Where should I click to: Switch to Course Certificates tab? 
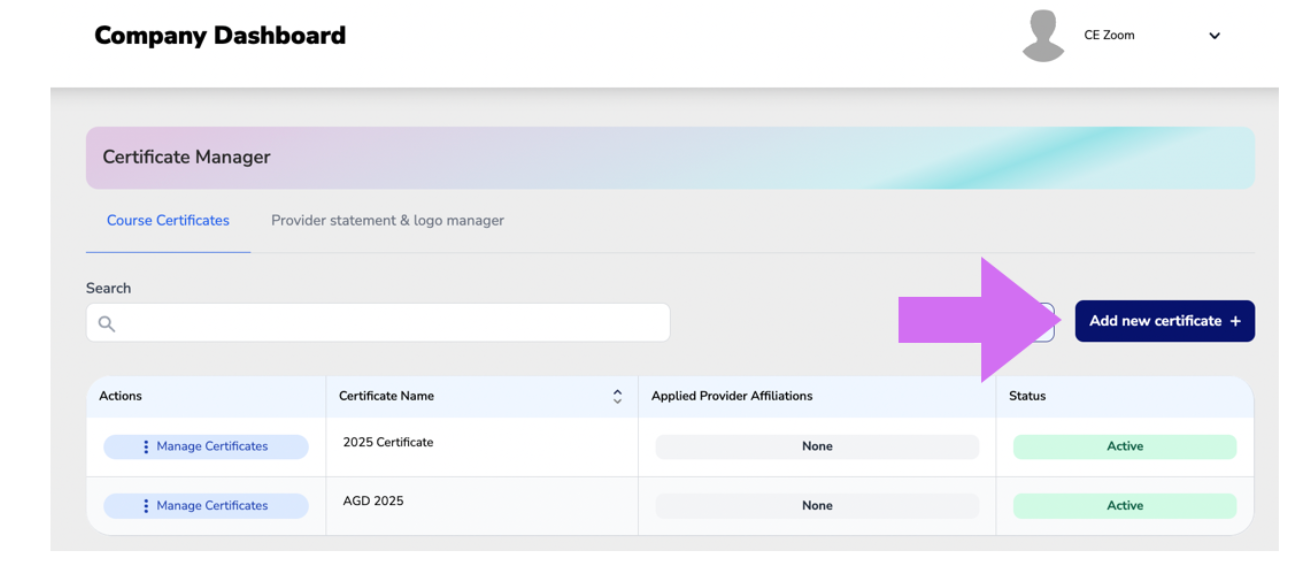click(x=168, y=220)
